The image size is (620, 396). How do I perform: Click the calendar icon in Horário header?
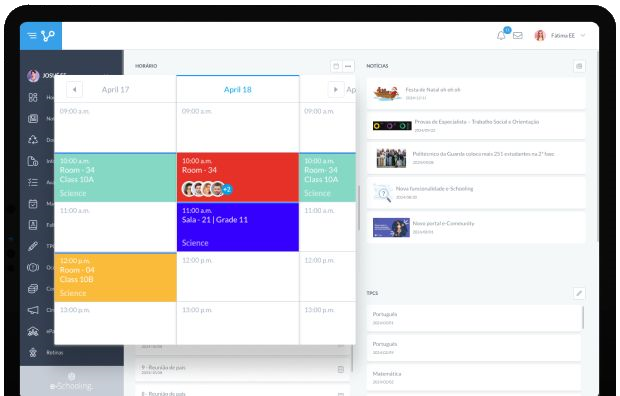[336, 66]
